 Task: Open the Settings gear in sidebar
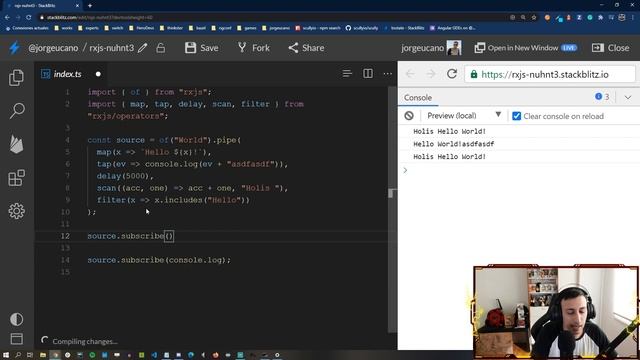[16, 211]
